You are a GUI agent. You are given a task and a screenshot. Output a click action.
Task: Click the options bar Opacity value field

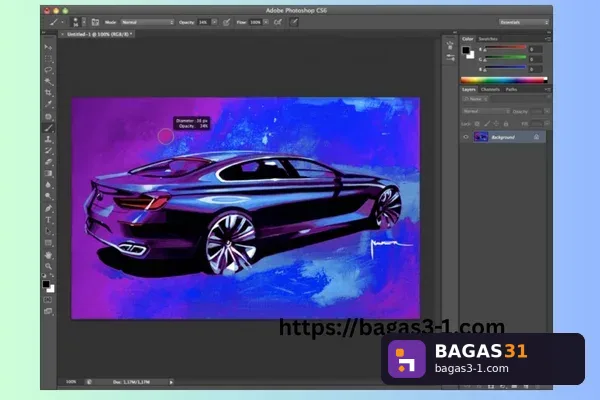(x=203, y=22)
